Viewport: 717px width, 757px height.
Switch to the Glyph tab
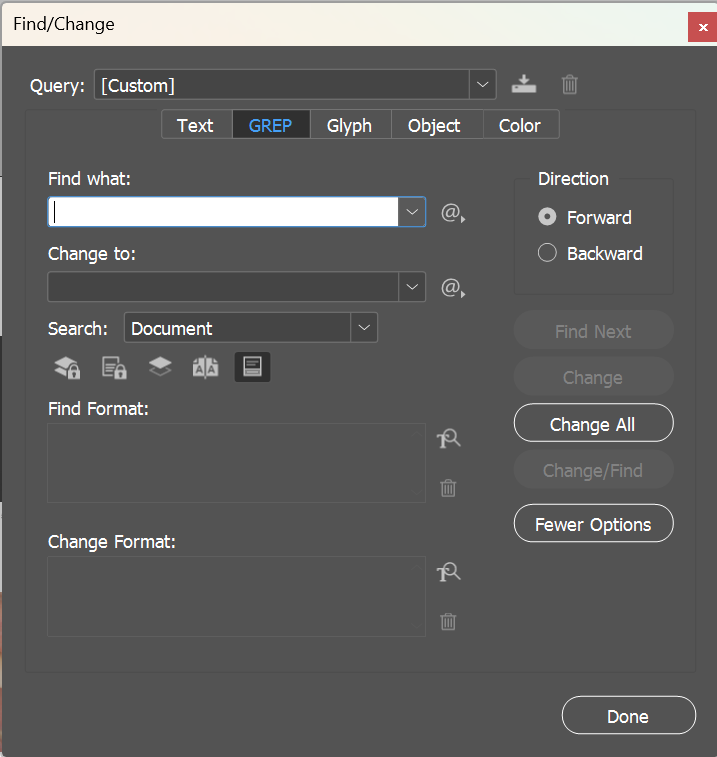[349, 125]
